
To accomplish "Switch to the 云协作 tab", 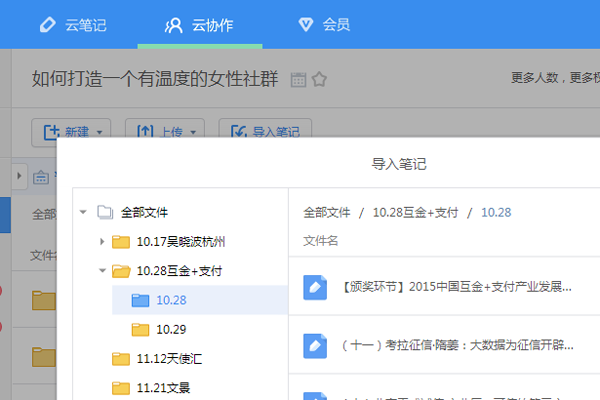I will [199, 24].
